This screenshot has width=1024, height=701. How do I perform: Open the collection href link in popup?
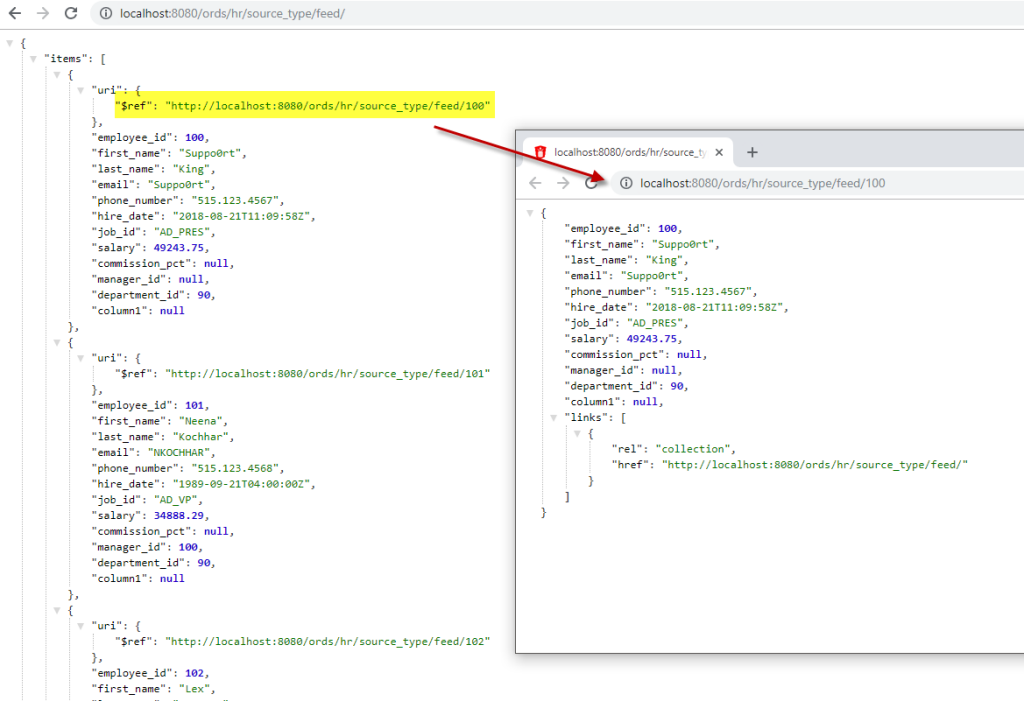(x=815, y=465)
